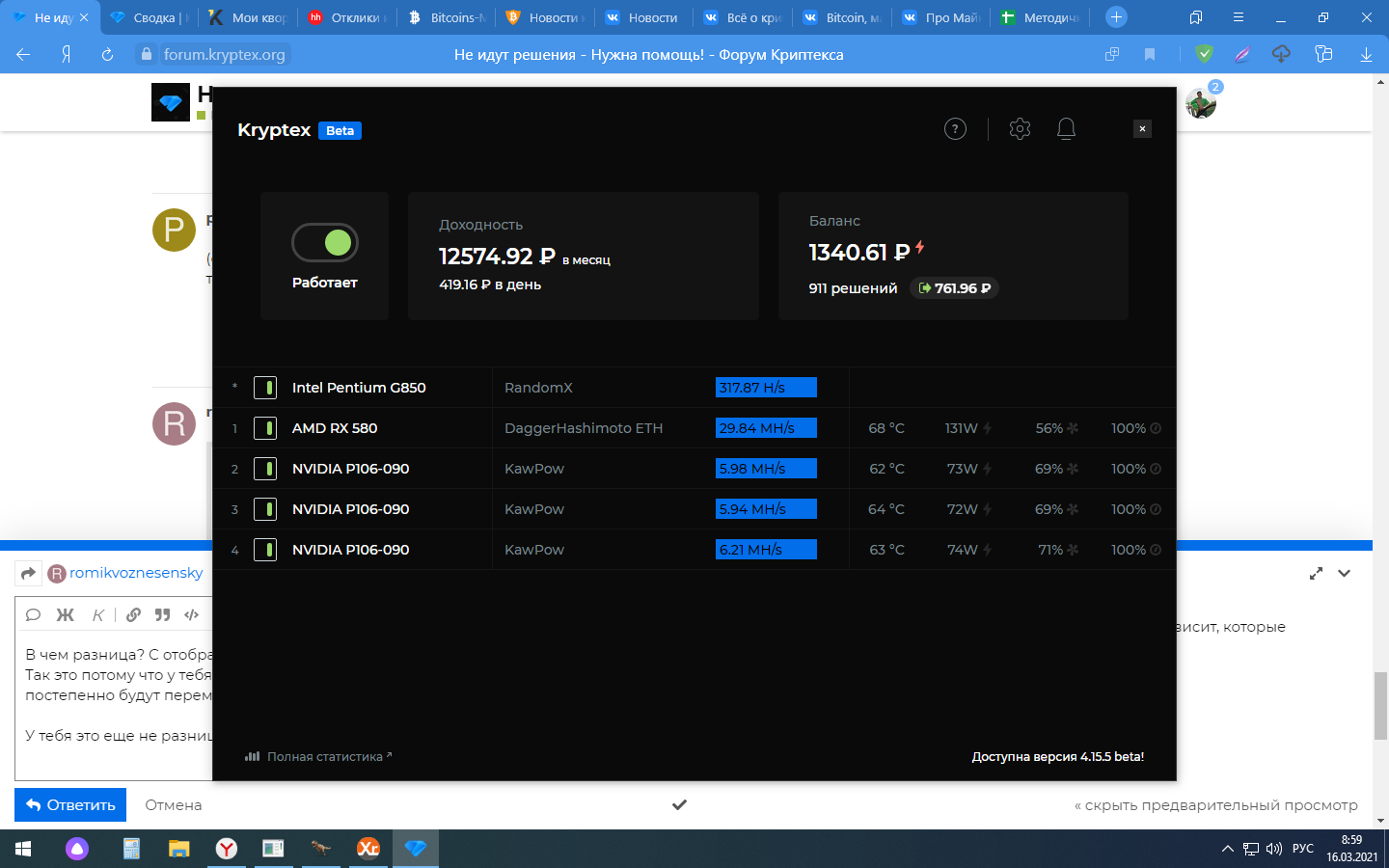1389x868 pixels.
Task: Click load icon in AMD RX 580 row
Action: 1156,428
